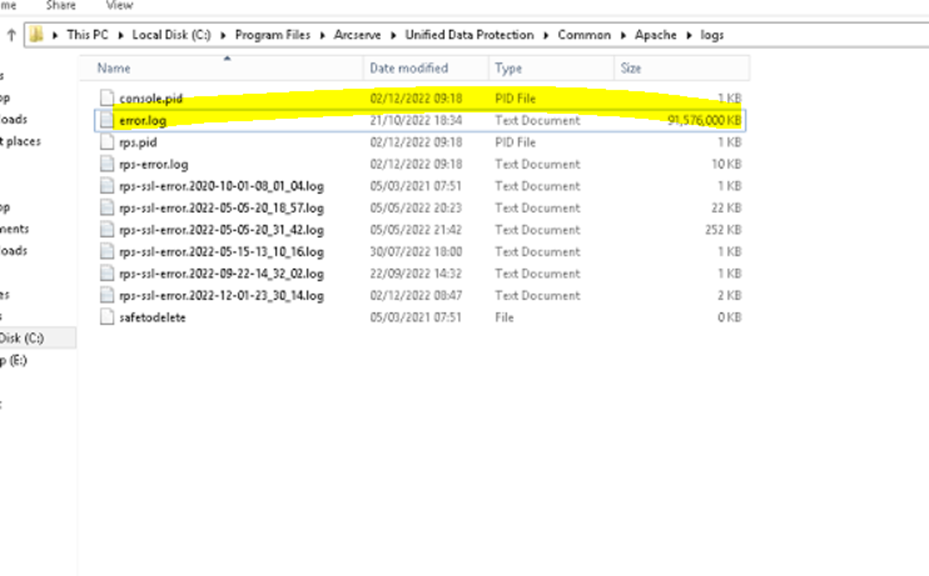The height and width of the screenshot is (576, 929).
Task: Go to Program Files in breadcrumb
Action: click(x=273, y=35)
